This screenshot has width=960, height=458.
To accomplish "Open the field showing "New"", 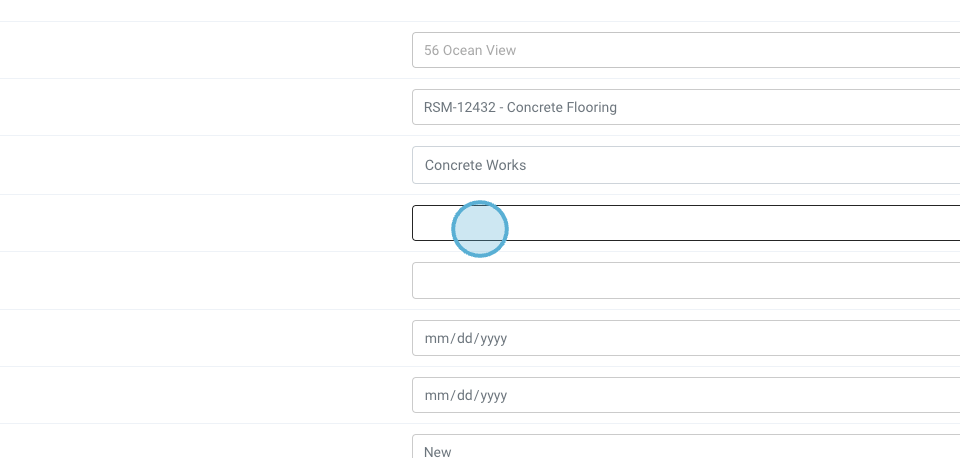I will coord(686,449).
